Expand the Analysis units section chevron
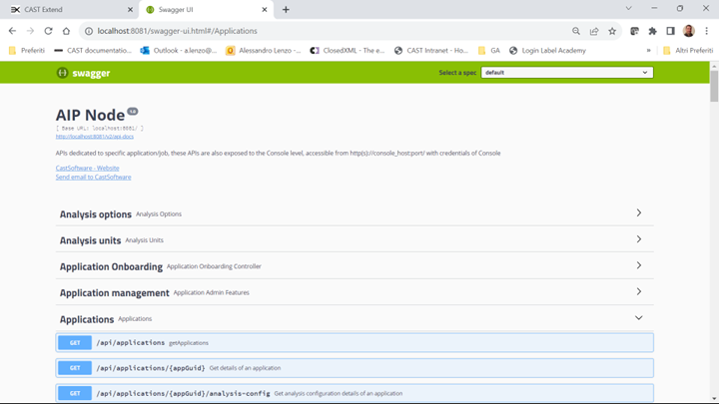 pyautogui.click(x=639, y=239)
